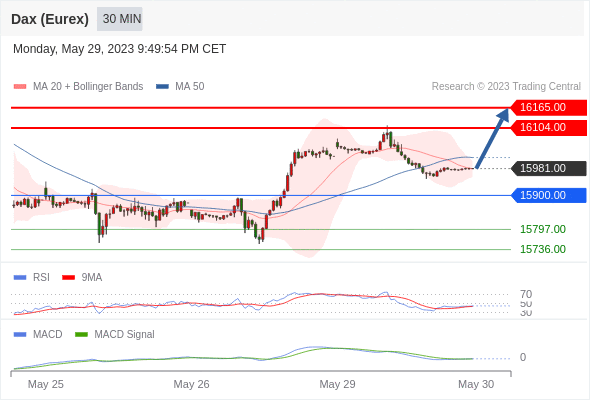The height and width of the screenshot is (400, 590).
Task: Click the 15900.00 pivot price tag
Action: (x=549, y=195)
